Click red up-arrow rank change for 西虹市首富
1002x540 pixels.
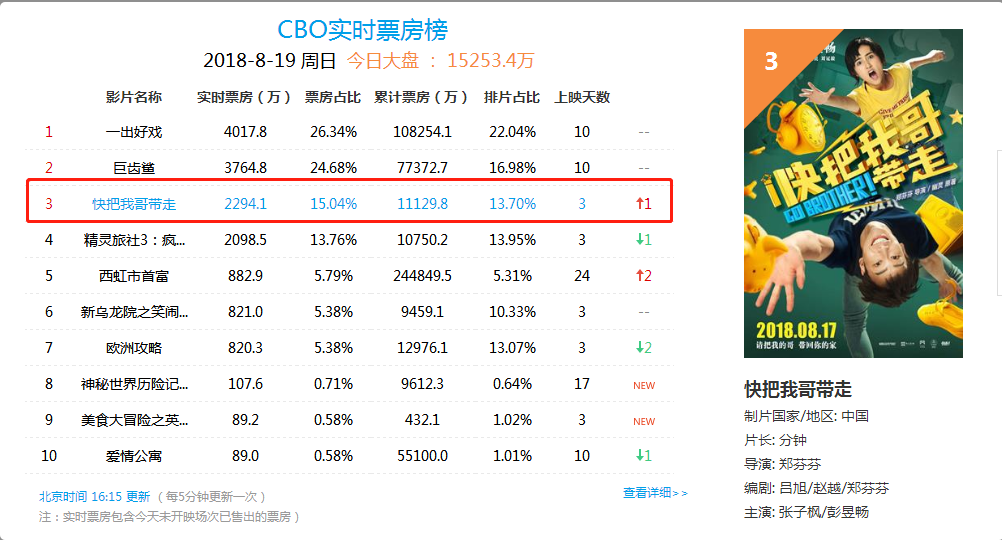coord(644,275)
